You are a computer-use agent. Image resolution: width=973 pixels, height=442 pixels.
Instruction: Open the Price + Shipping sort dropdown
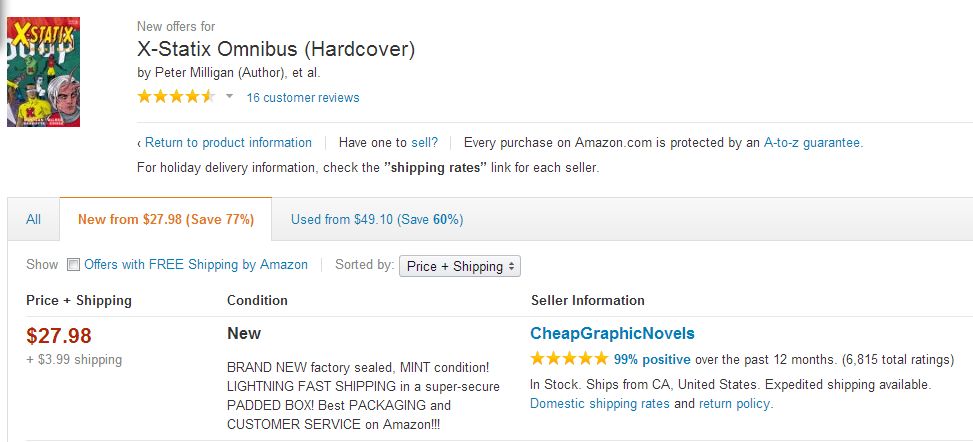point(460,266)
